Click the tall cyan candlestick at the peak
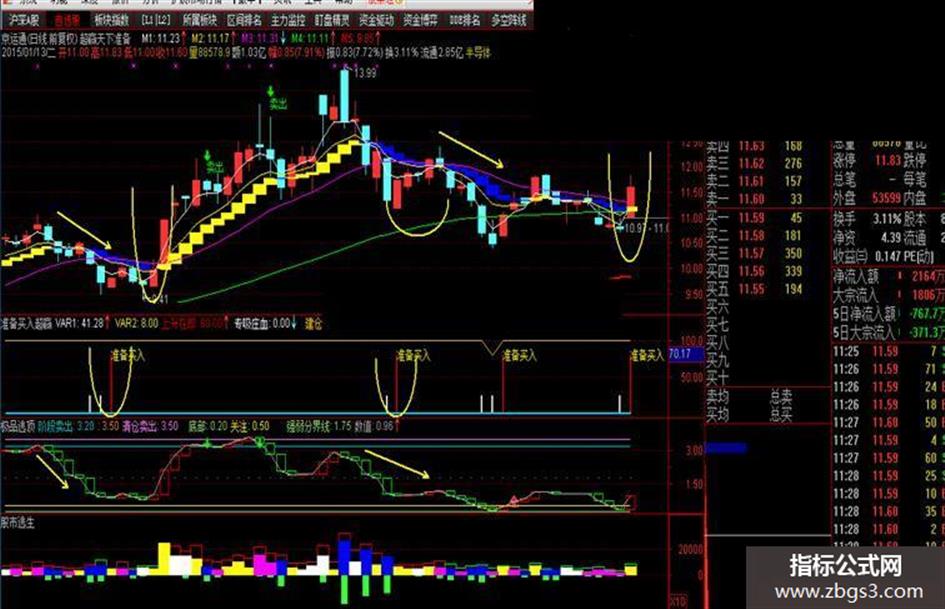 tap(344, 96)
